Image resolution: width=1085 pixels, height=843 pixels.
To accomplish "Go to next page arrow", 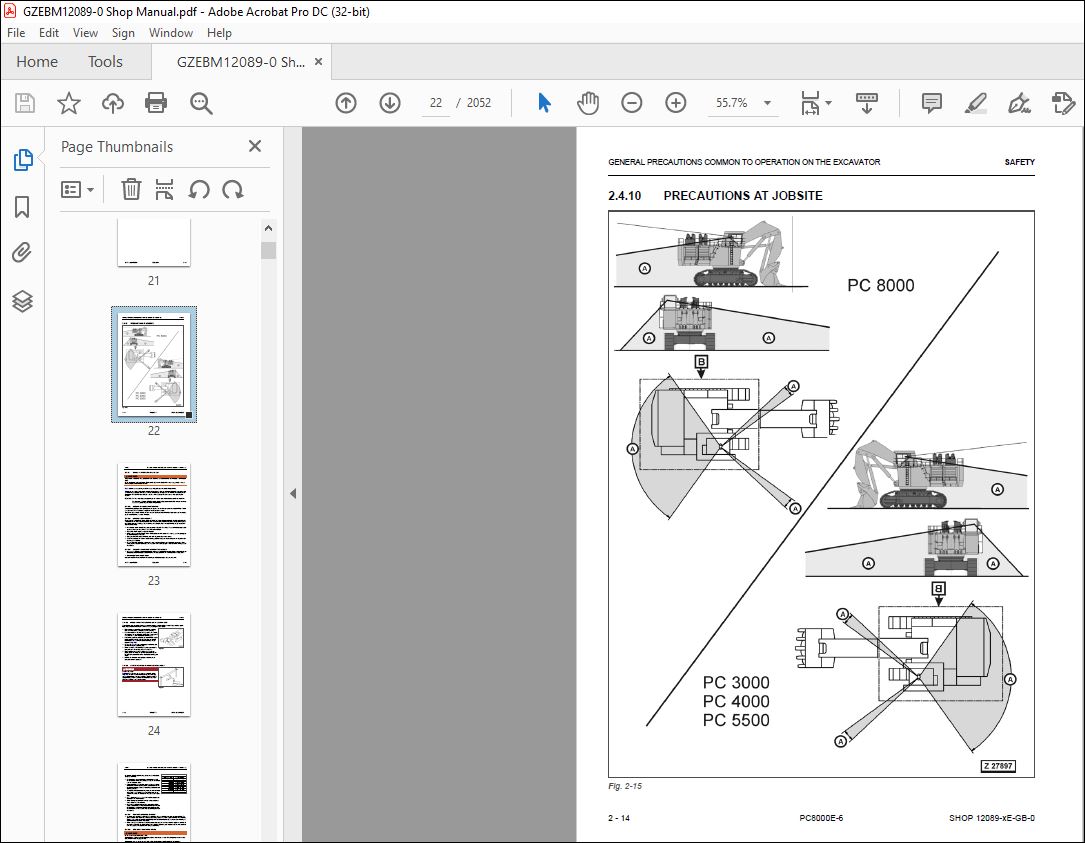I will [390, 103].
